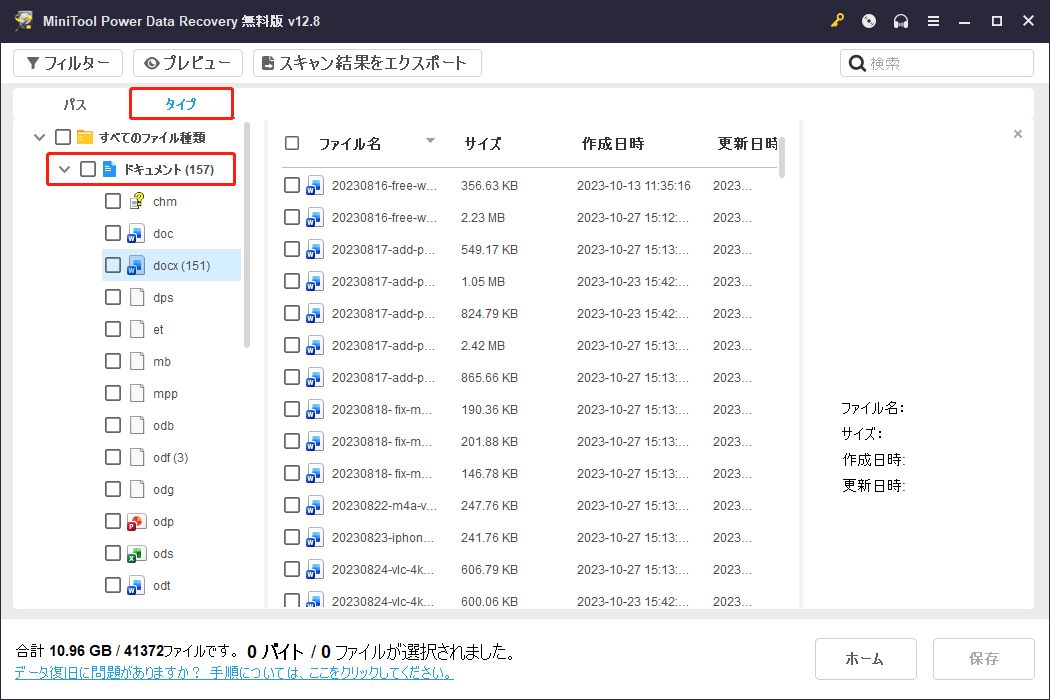
Task: Collapse the ドキュメント (157) tree node
Action: (x=63, y=169)
